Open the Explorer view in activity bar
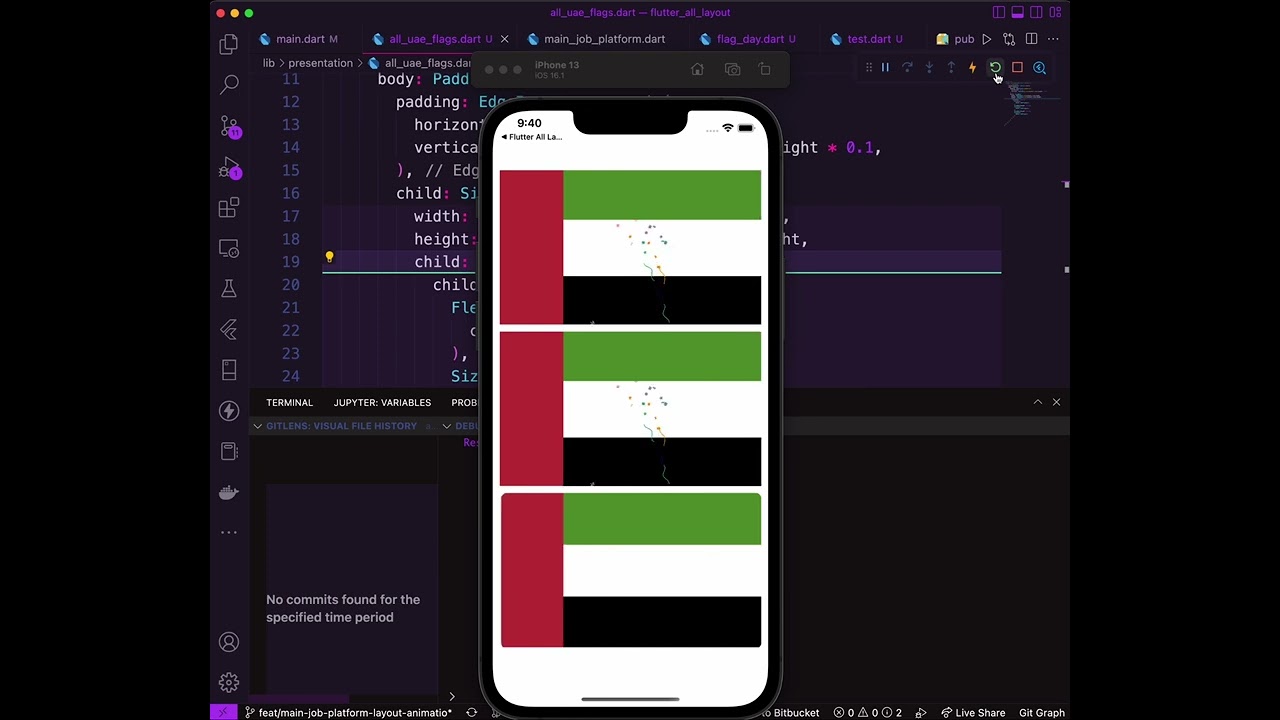 click(x=229, y=44)
